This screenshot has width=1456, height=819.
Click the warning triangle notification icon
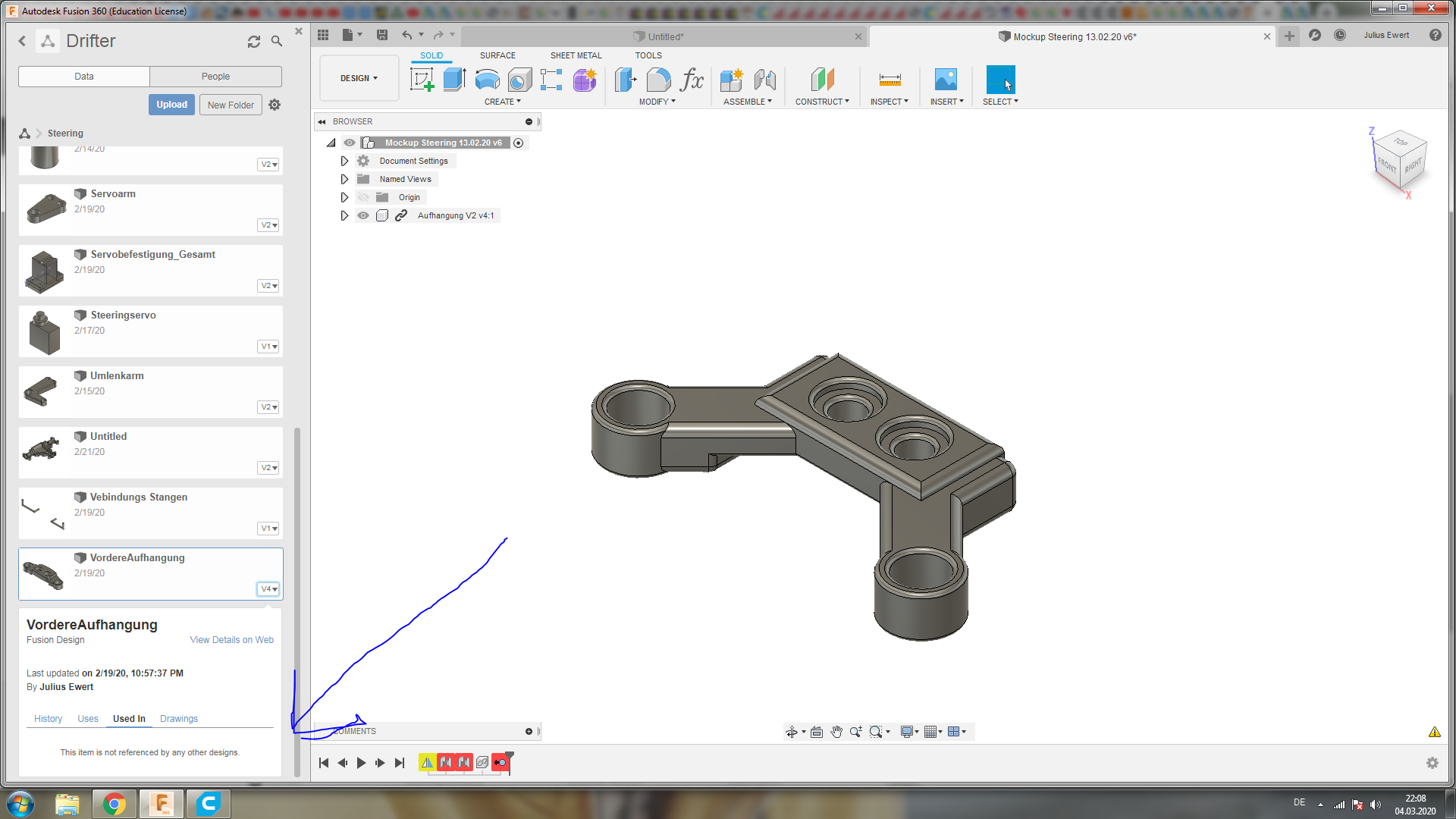(x=1434, y=732)
